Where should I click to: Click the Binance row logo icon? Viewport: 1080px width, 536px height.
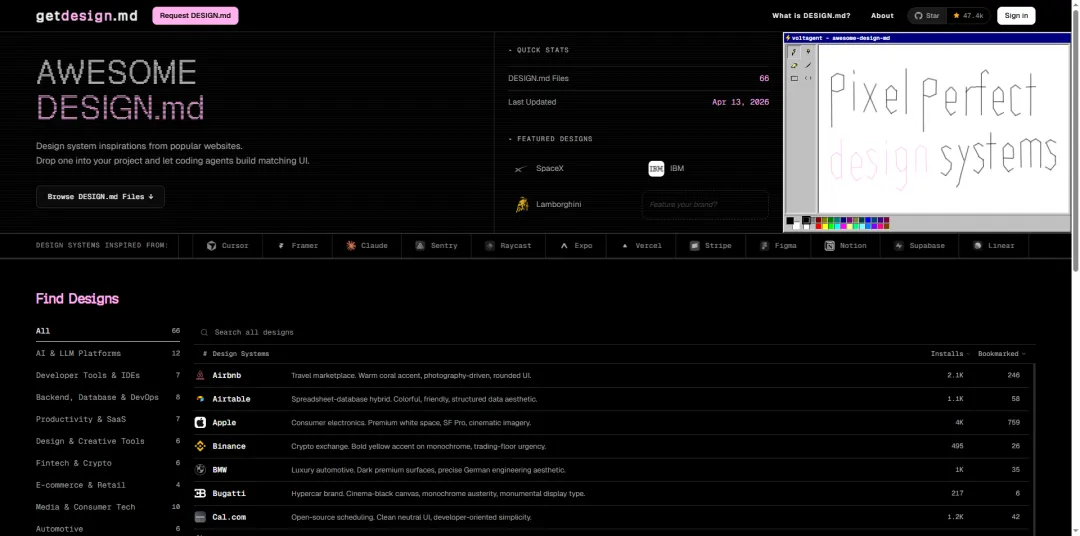[x=200, y=446]
